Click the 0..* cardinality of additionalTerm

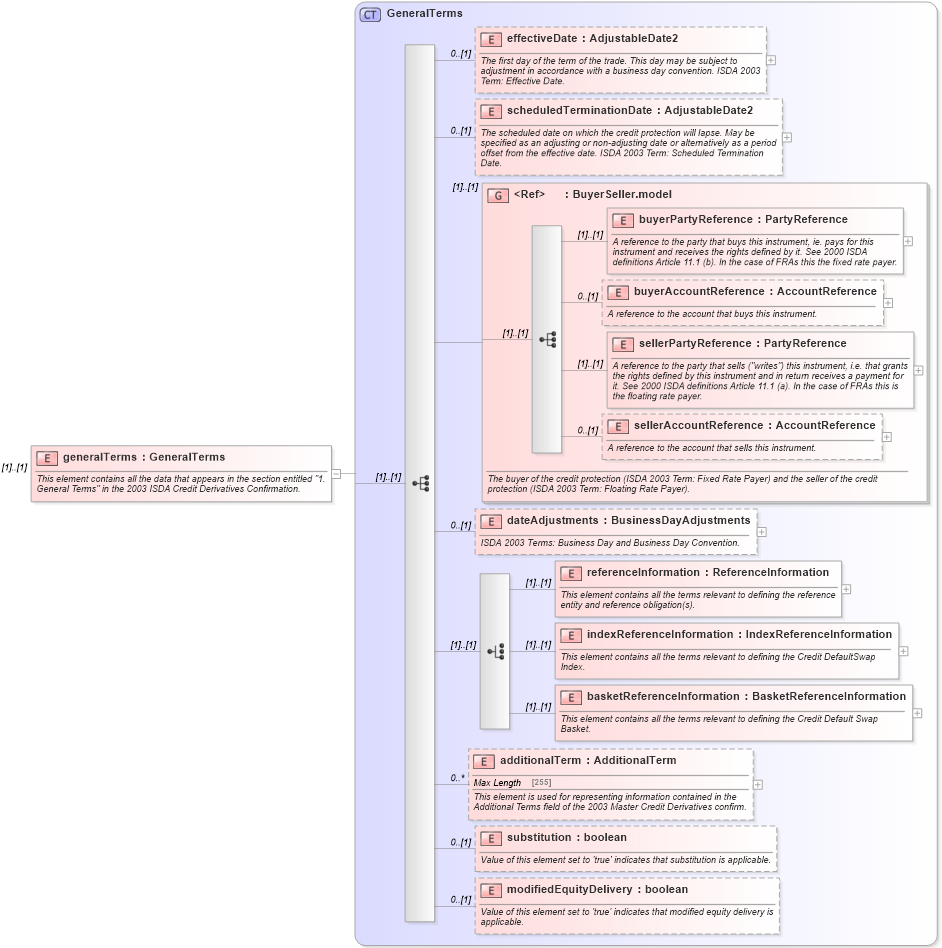(x=457, y=778)
